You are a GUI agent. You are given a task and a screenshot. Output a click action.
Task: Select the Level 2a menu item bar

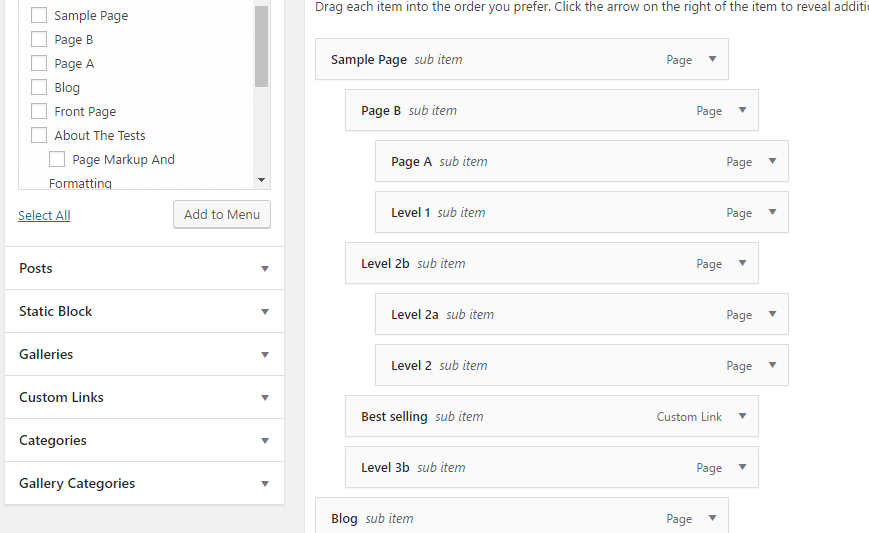tap(582, 314)
